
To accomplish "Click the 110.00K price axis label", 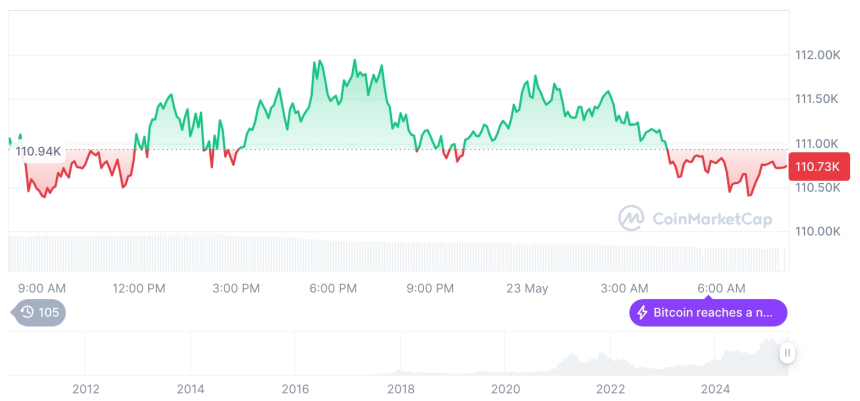I will pyautogui.click(x=815, y=232).
